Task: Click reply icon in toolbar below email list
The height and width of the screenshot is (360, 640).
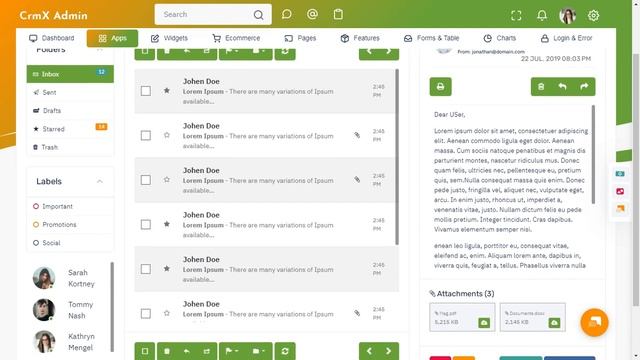Action: tap(187, 351)
